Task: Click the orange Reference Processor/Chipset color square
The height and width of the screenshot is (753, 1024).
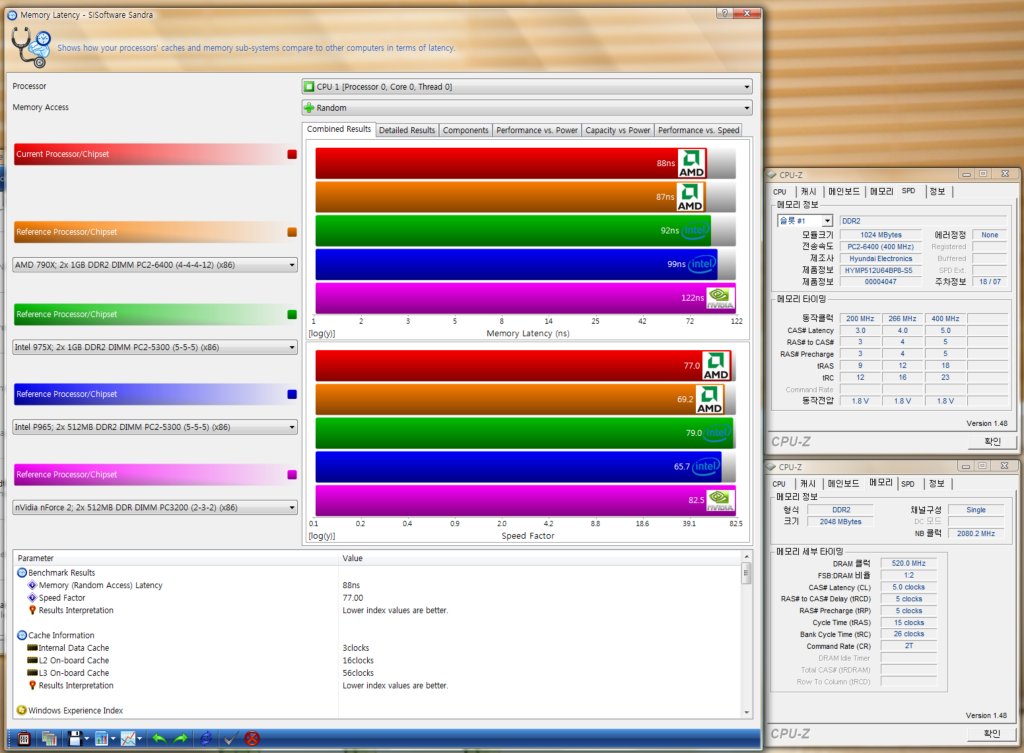Action: pos(292,232)
